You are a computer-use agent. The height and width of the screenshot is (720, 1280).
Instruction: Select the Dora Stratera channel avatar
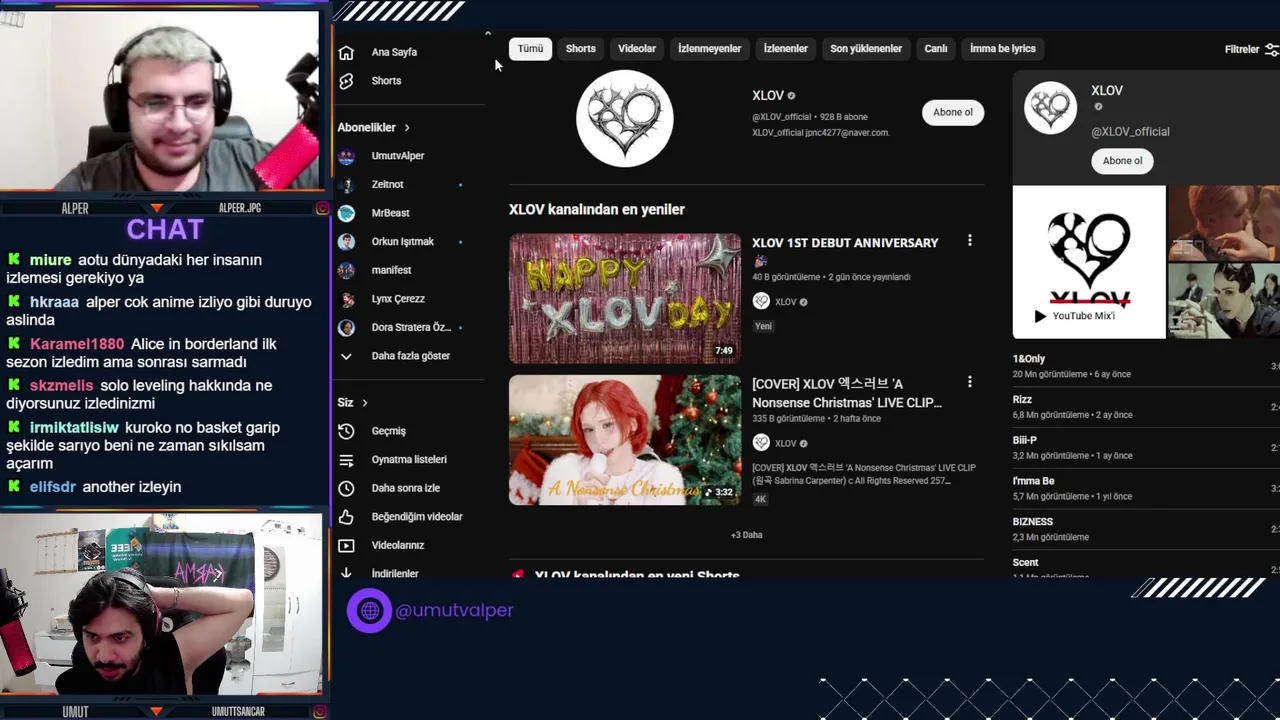click(x=346, y=327)
